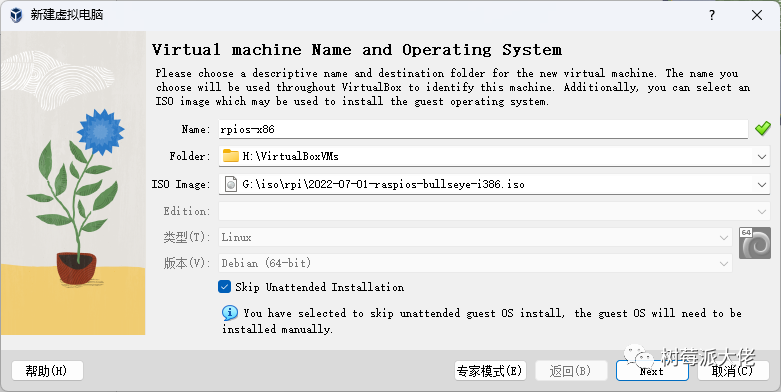Close the new virtual machine dialog
The image size is (781, 392).
pyautogui.click(x=757, y=15)
